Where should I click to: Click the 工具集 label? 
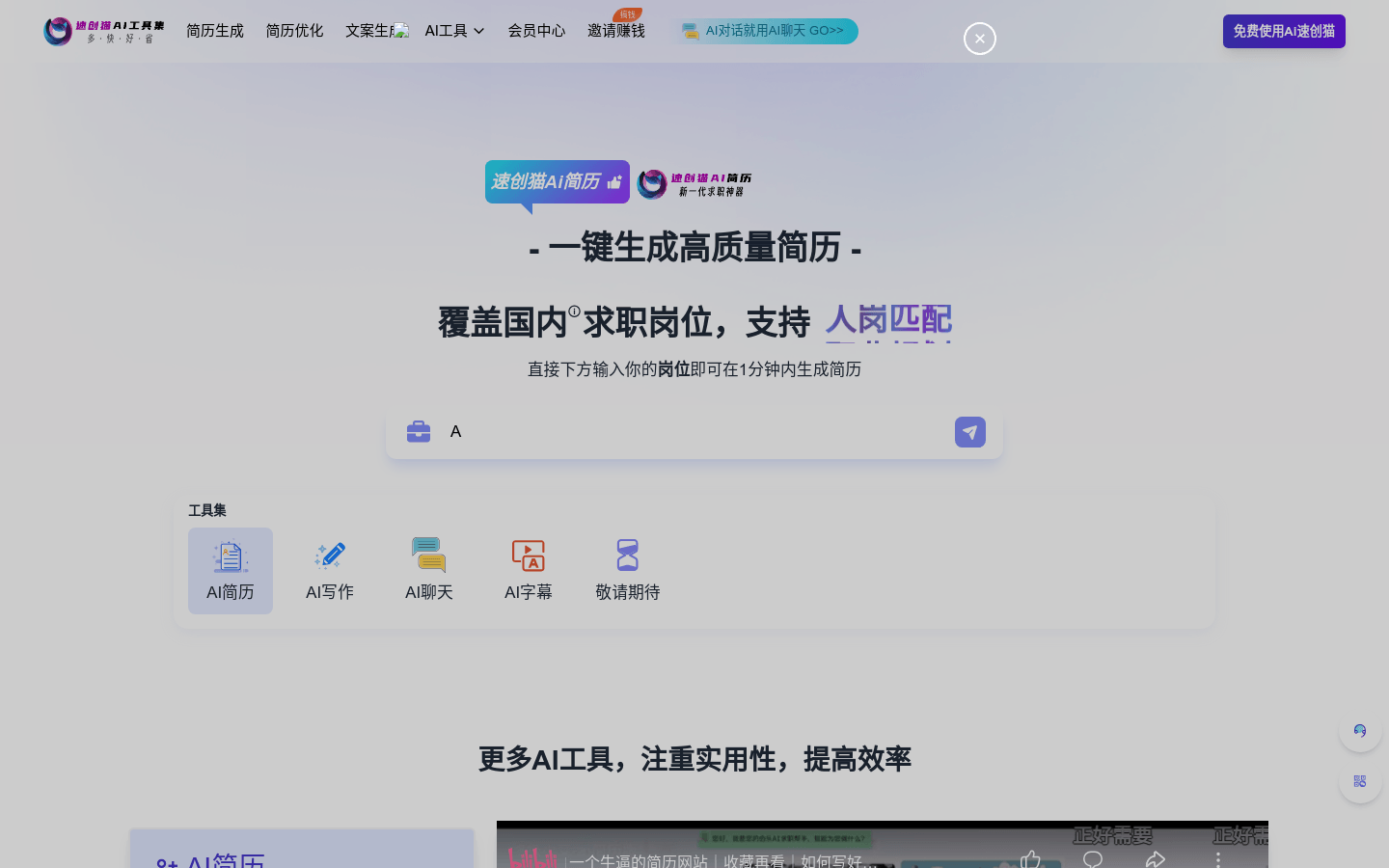pos(207,510)
